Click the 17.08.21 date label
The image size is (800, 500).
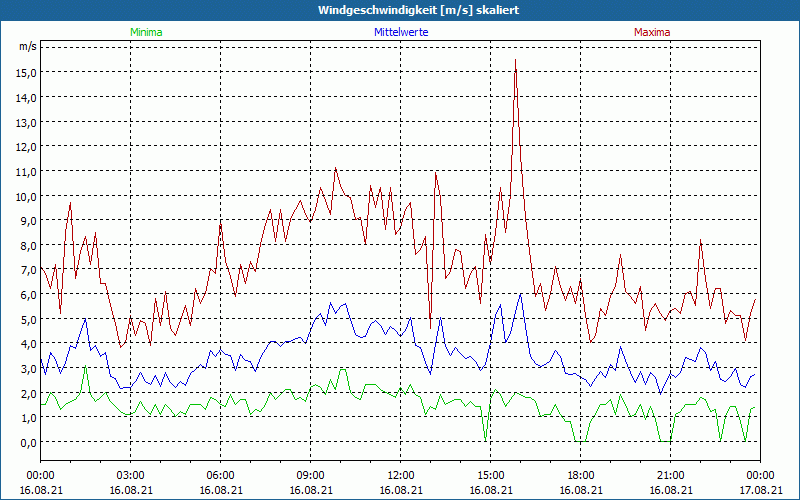(x=760, y=490)
